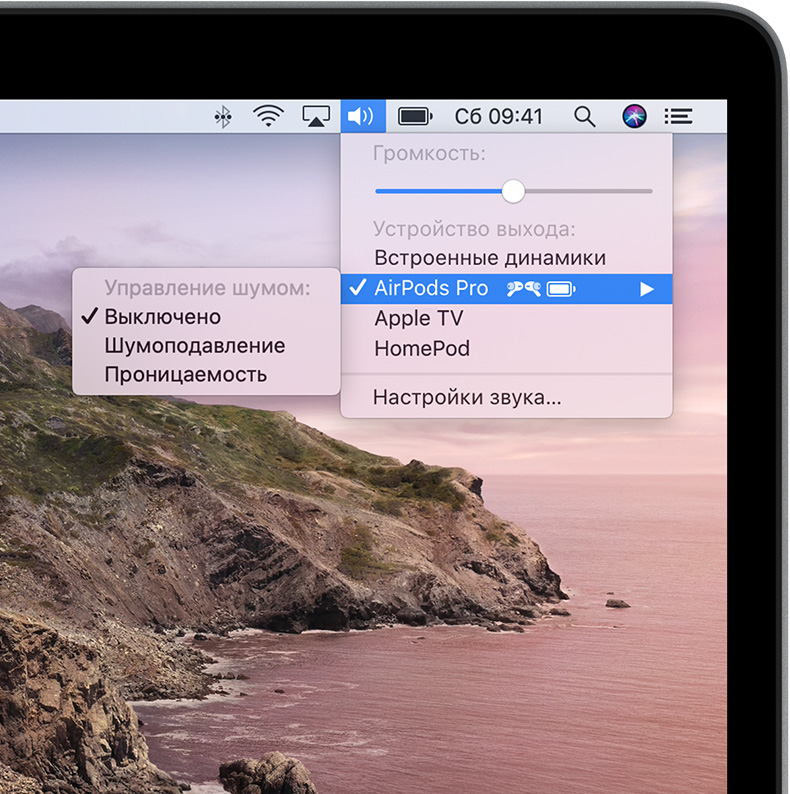
Task: Open Spotlight search magnifier
Action: (584, 116)
